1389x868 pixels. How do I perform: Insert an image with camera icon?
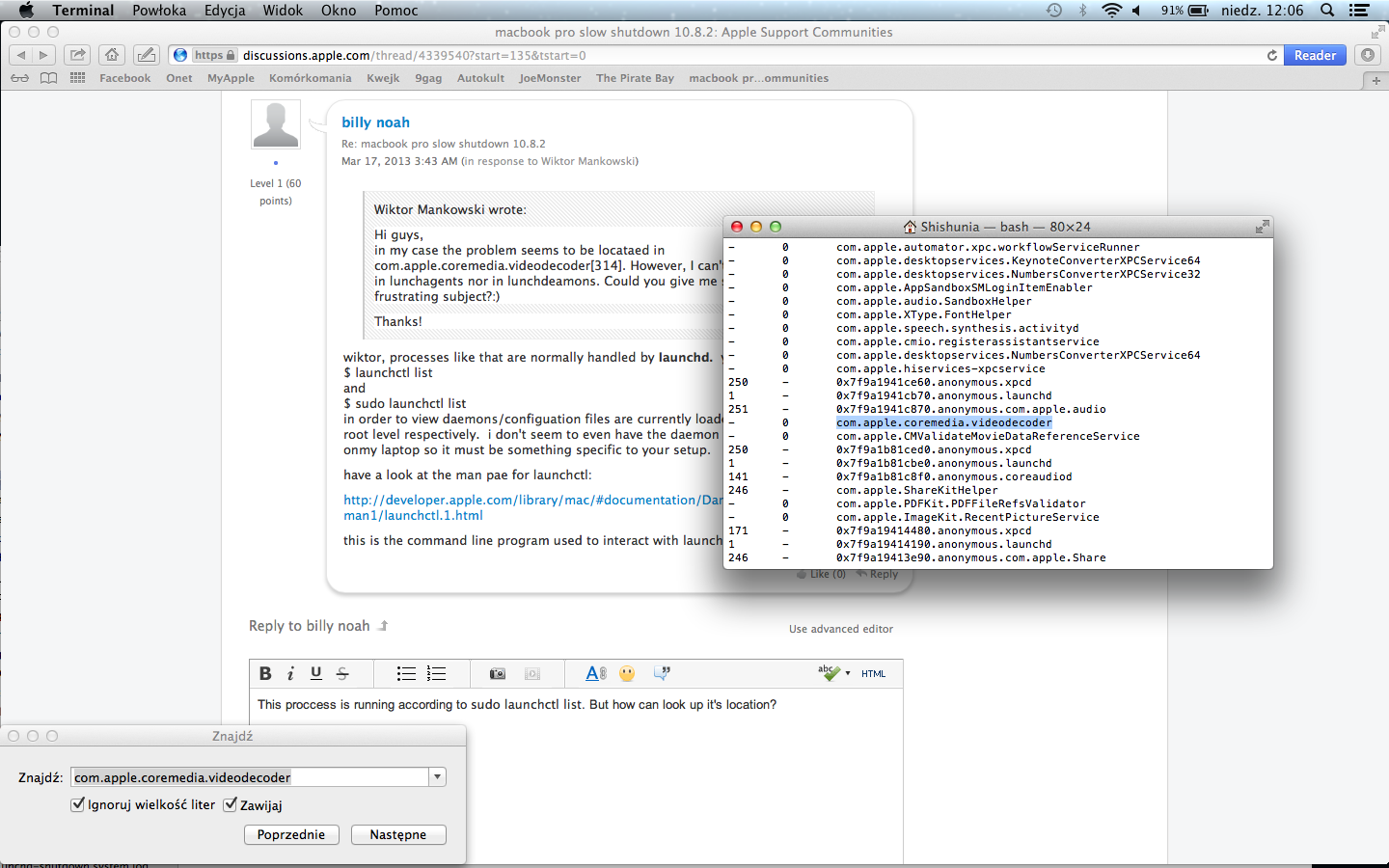click(x=498, y=673)
